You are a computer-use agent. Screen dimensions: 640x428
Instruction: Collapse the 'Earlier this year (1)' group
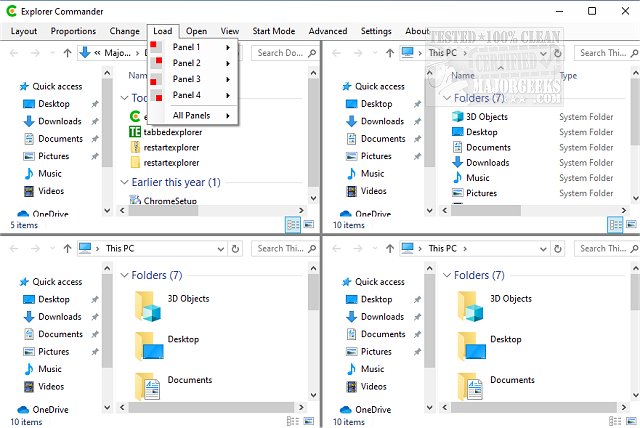[125, 182]
